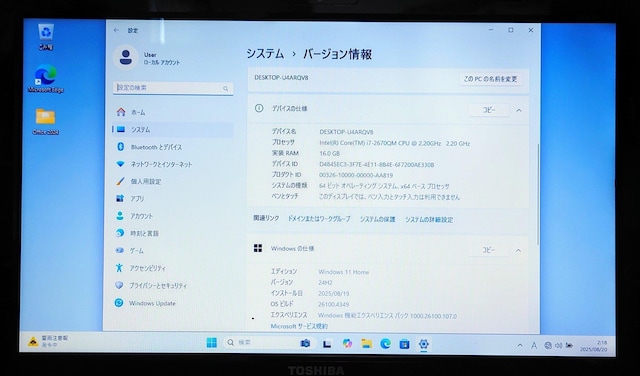This screenshot has height=376, width=640.
Task: Open the Recycle Bin desktop icon
Action: [46, 37]
